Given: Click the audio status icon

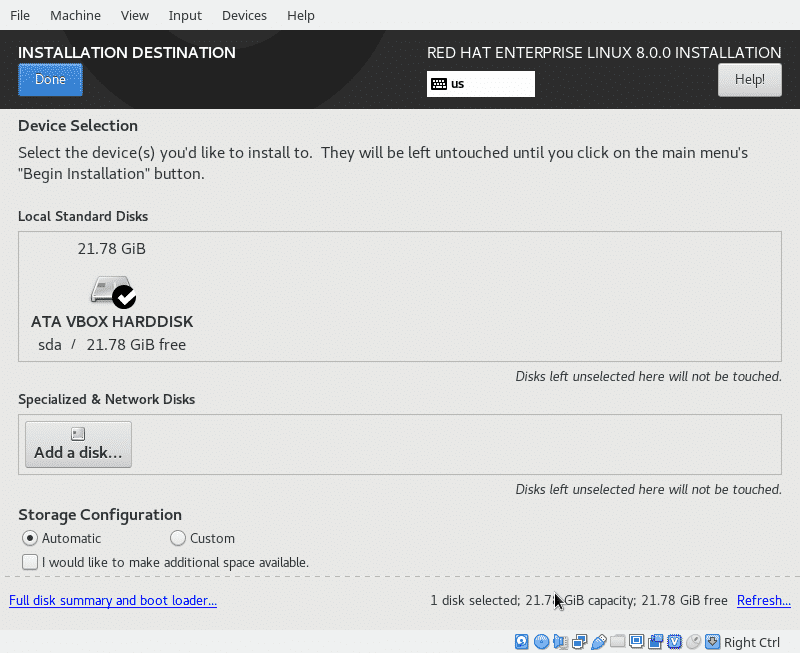Looking at the screenshot, I should point(560,641).
